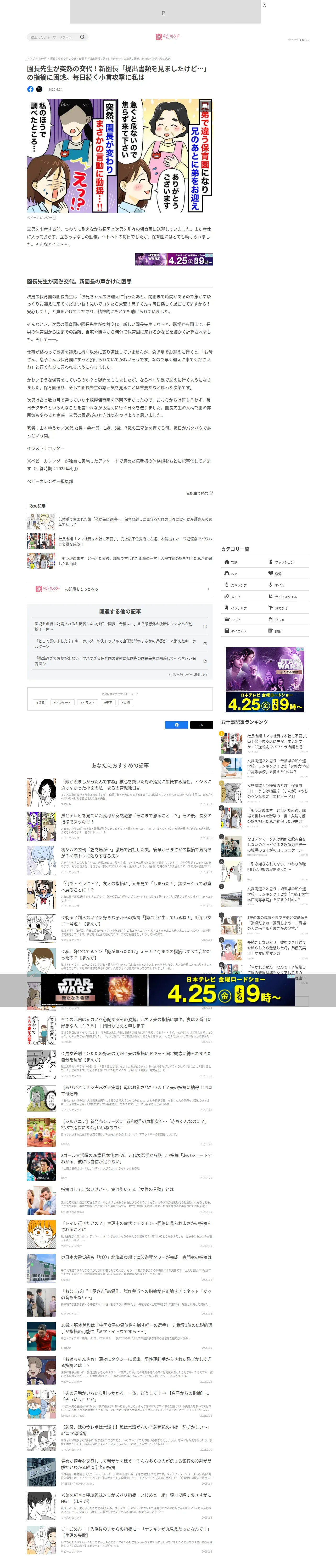This screenshot has height=1568, width=336.
Task: Close the top advertisement with X
Action: [264, 5]
